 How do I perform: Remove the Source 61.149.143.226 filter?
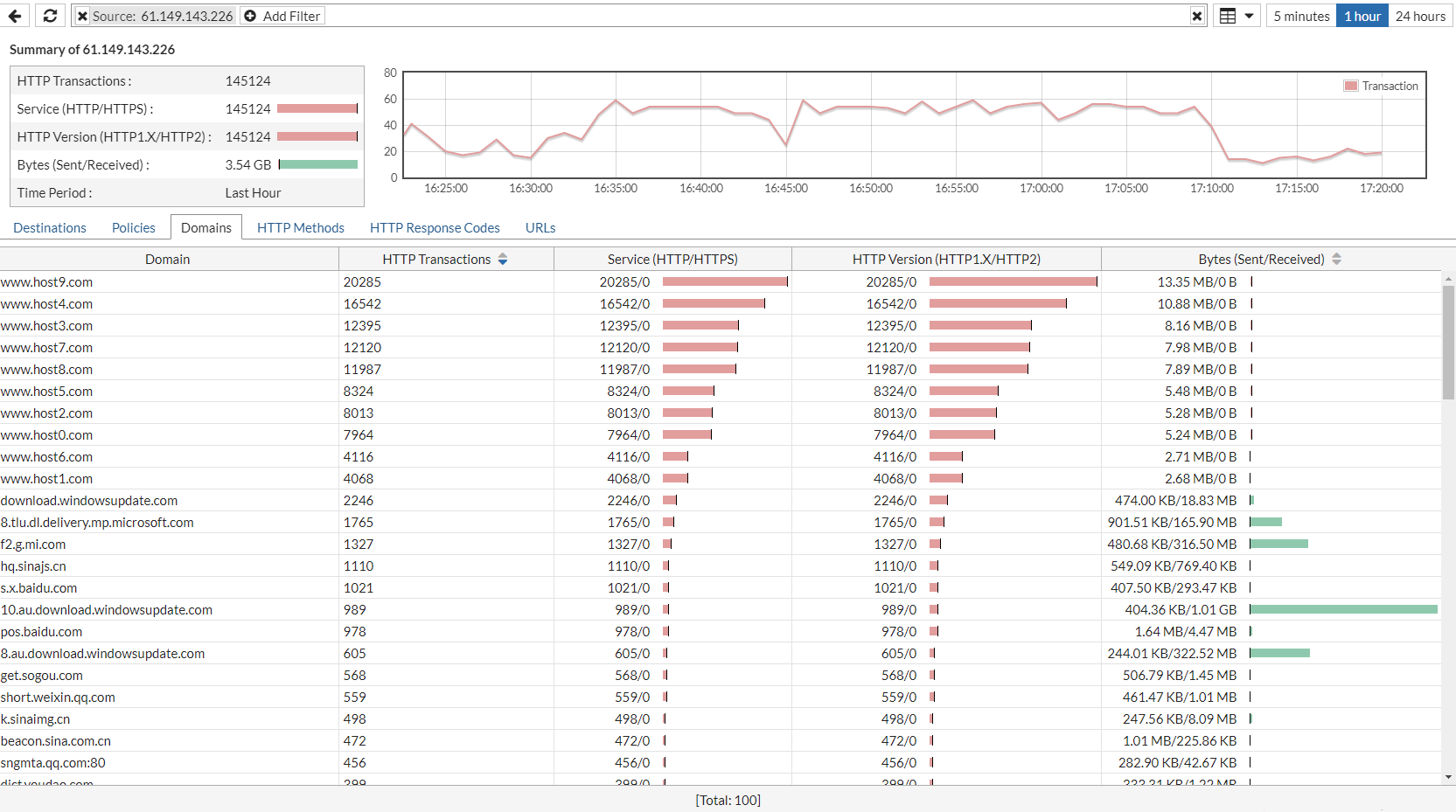tap(82, 16)
